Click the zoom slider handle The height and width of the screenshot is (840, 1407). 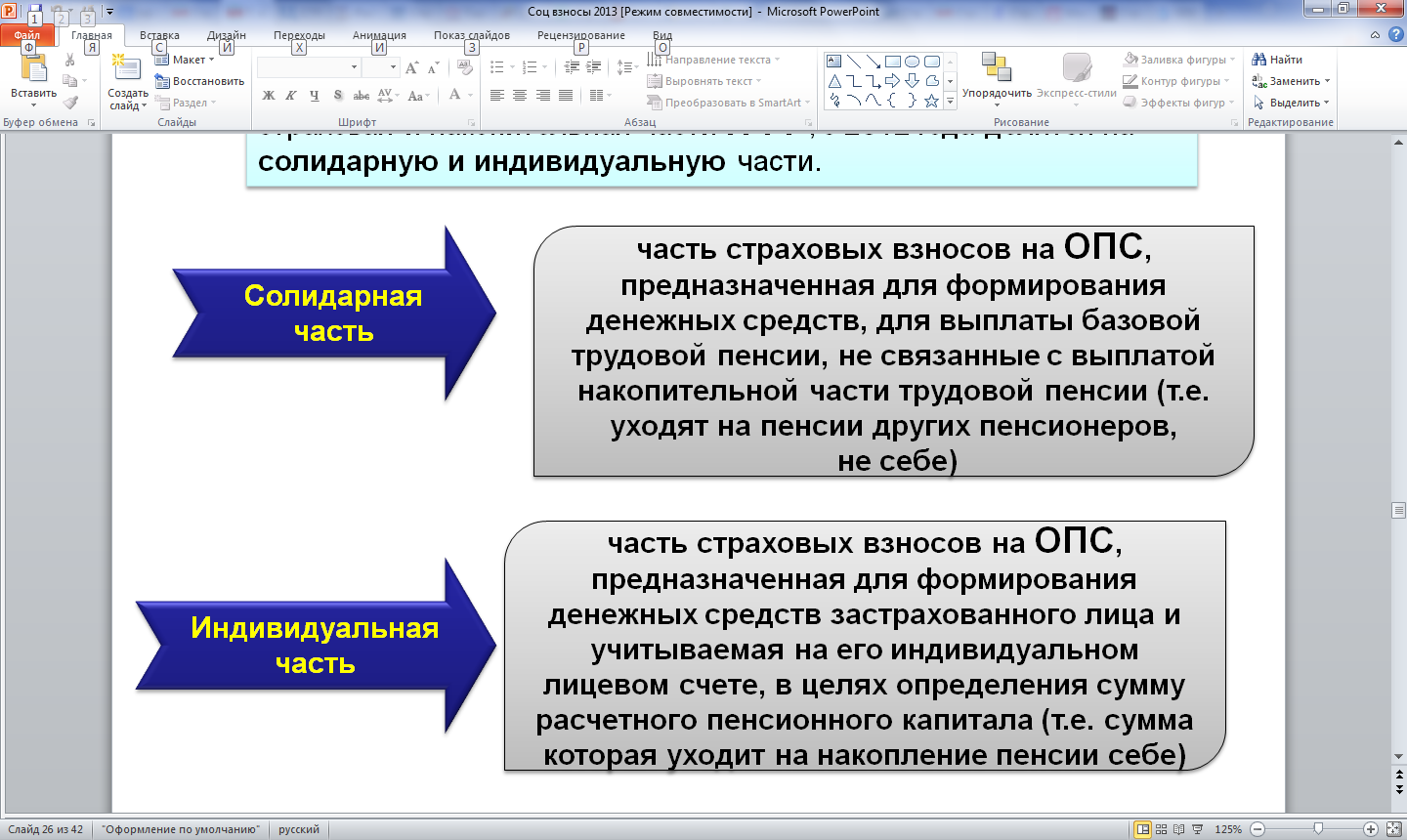tap(1318, 828)
